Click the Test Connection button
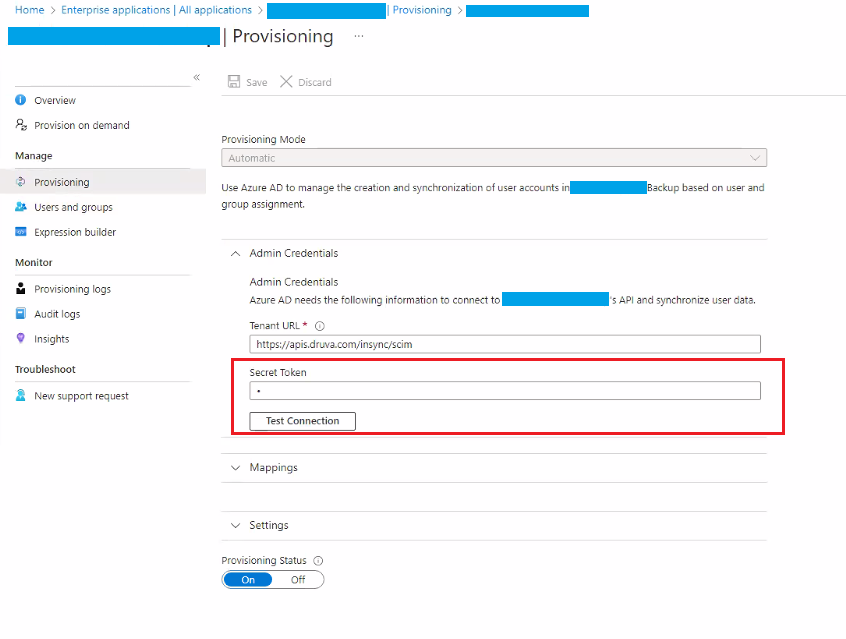The height and width of the screenshot is (639, 846). point(302,421)
